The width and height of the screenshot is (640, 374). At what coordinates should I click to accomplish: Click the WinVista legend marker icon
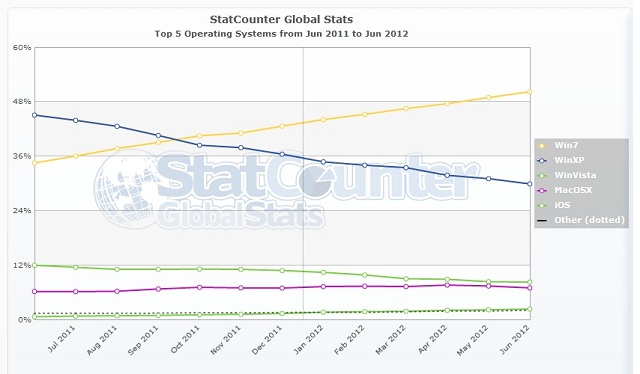(x=542, y=176)
